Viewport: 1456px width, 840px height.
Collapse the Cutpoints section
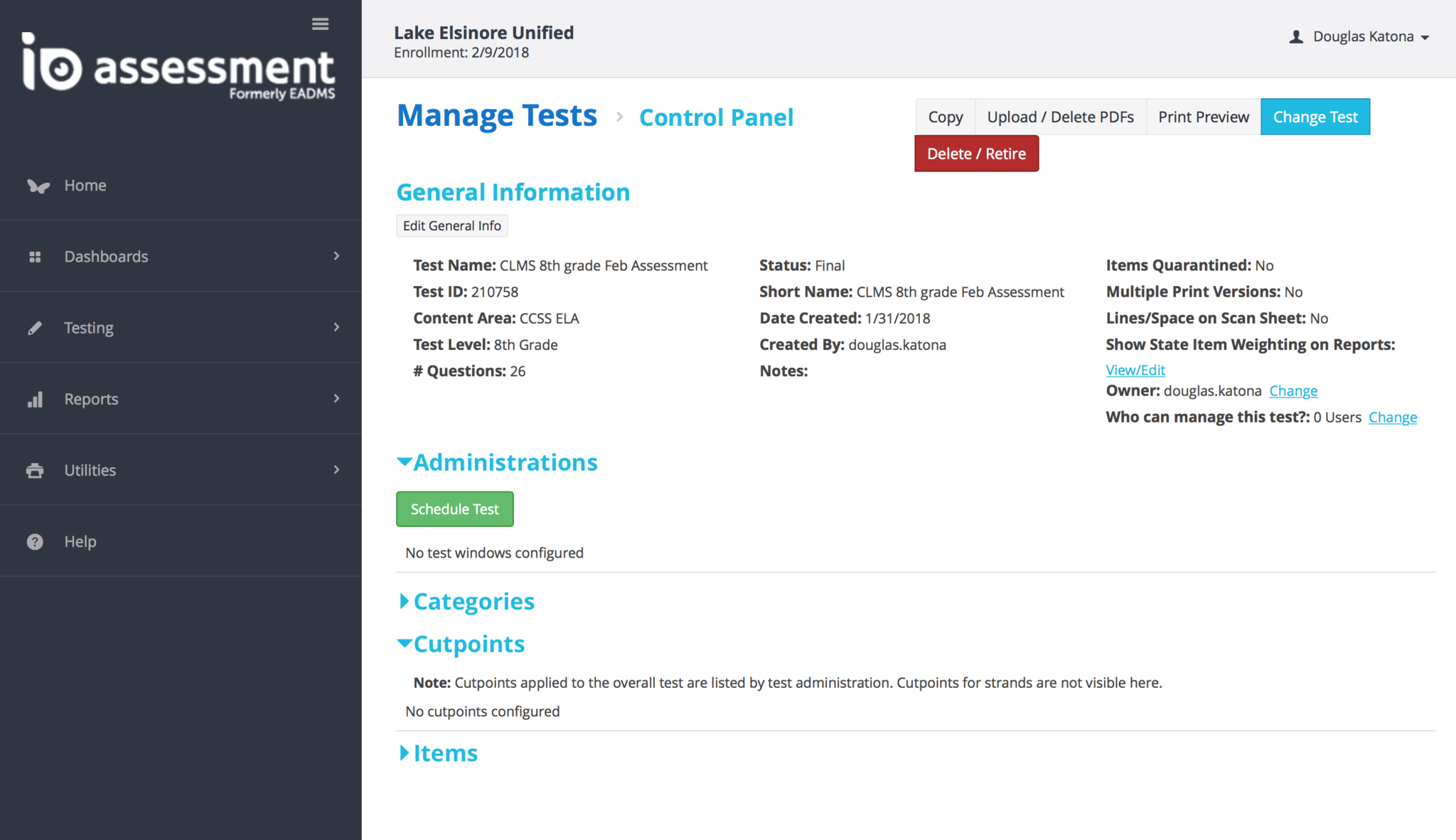tap(404, 644)
